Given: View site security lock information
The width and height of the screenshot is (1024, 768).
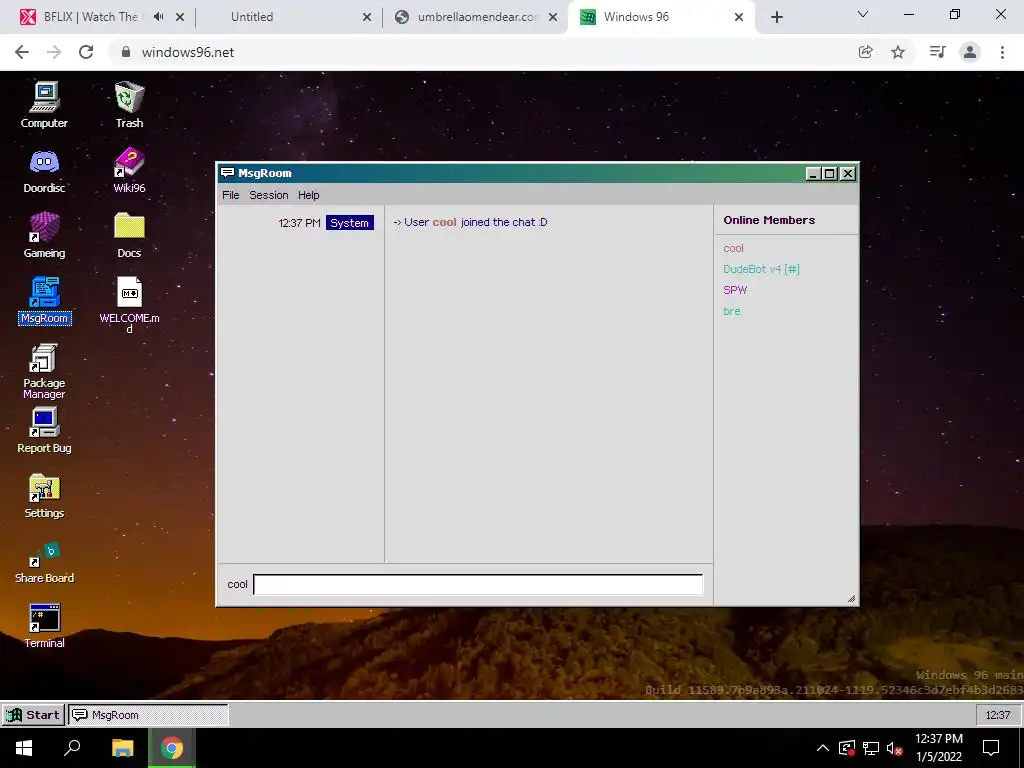Looking at the screenshot, I should (126, 52).
